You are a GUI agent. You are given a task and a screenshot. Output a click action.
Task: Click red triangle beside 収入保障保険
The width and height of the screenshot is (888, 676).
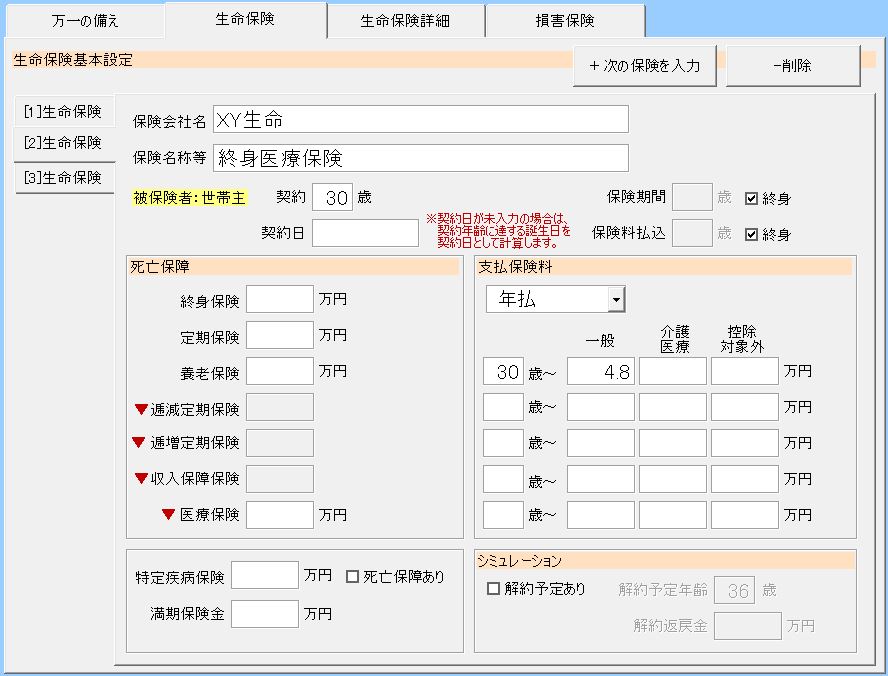141,478
